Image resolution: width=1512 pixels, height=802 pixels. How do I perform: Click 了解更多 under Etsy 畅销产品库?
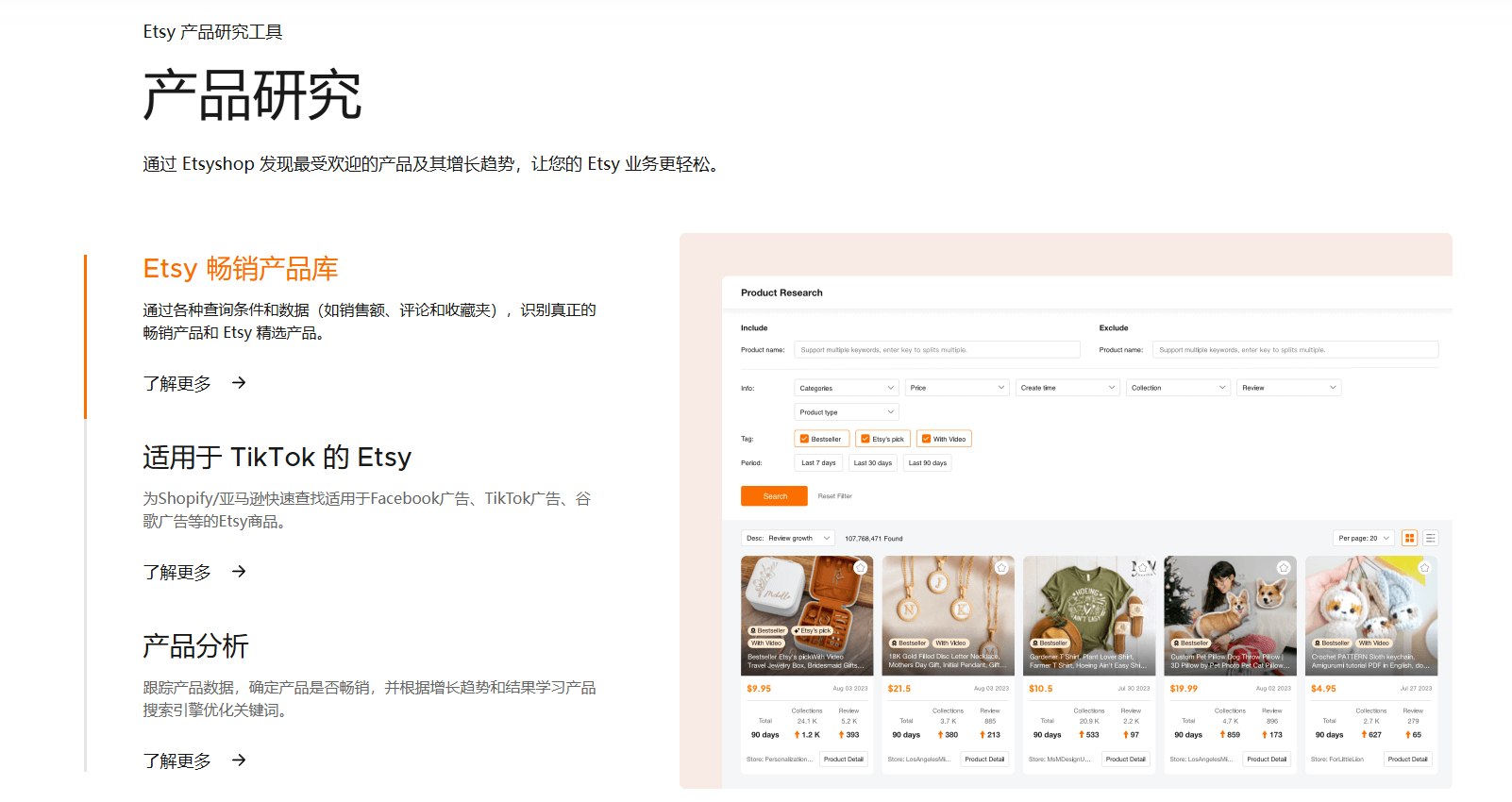coord(177,383)
